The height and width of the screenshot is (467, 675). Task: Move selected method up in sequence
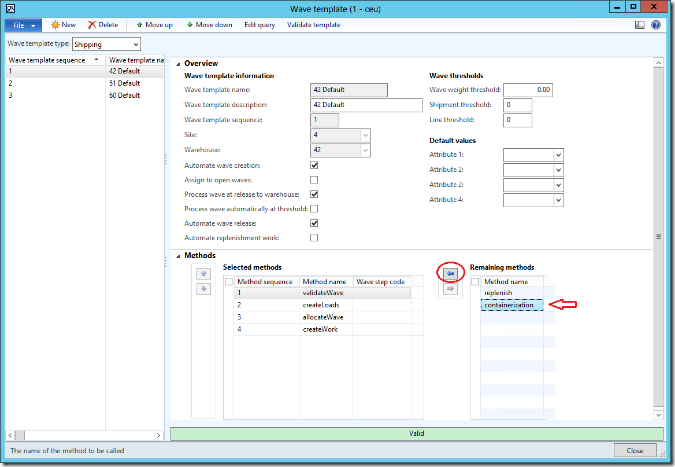[x=204, y=273]
